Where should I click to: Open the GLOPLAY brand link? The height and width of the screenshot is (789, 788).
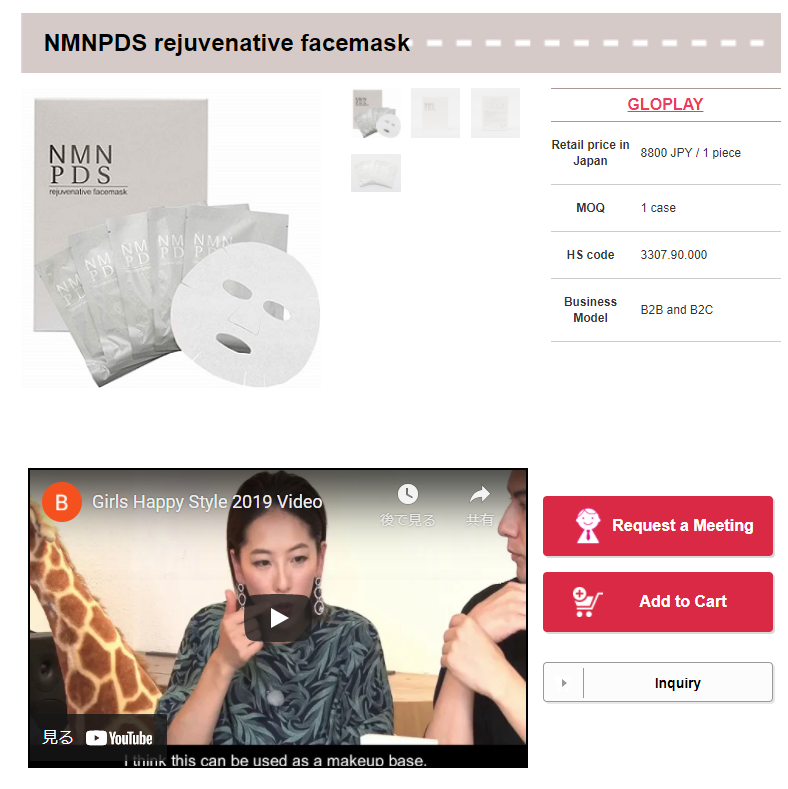click(665, 104)
